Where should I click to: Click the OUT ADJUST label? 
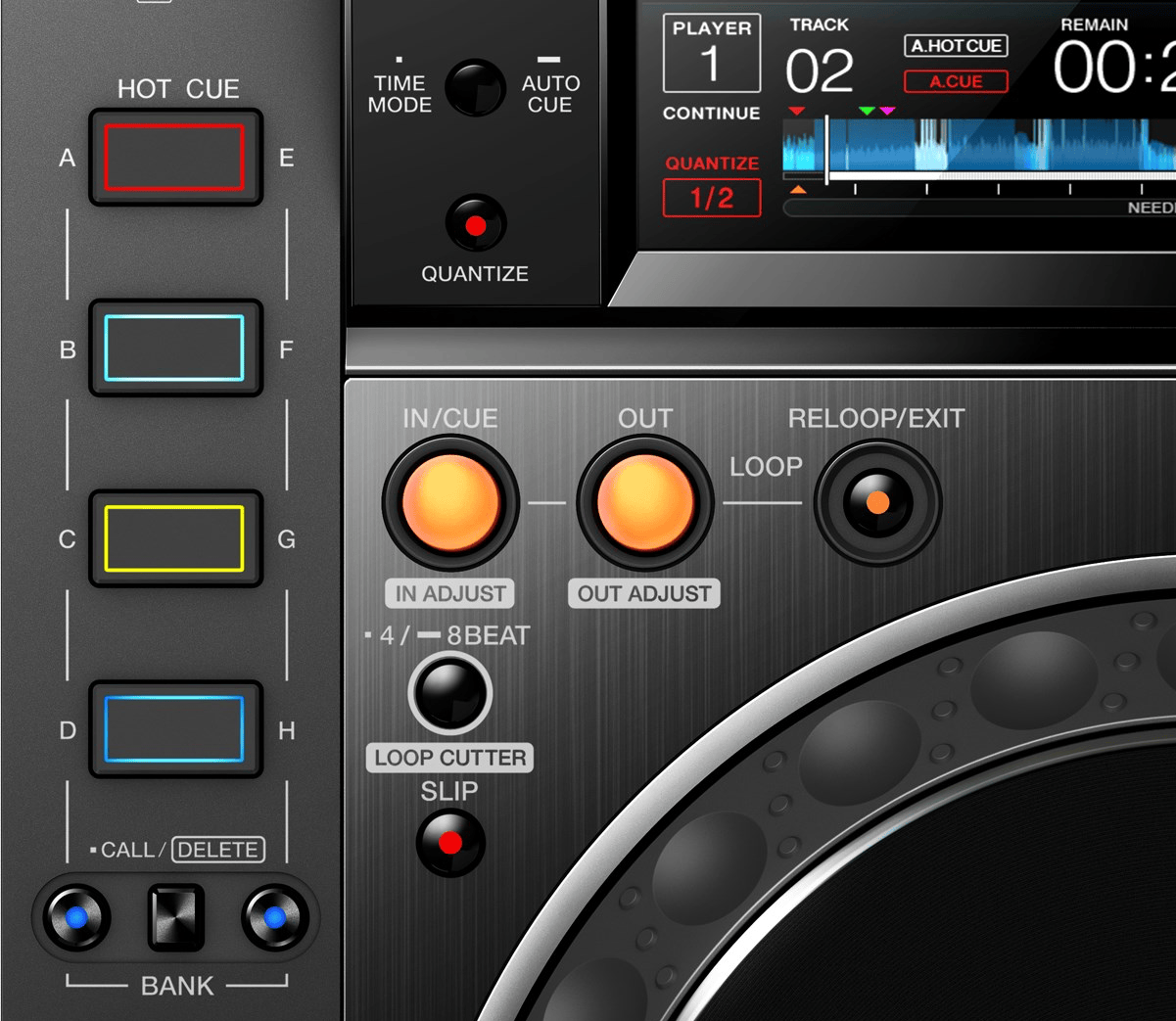(644, 593)
